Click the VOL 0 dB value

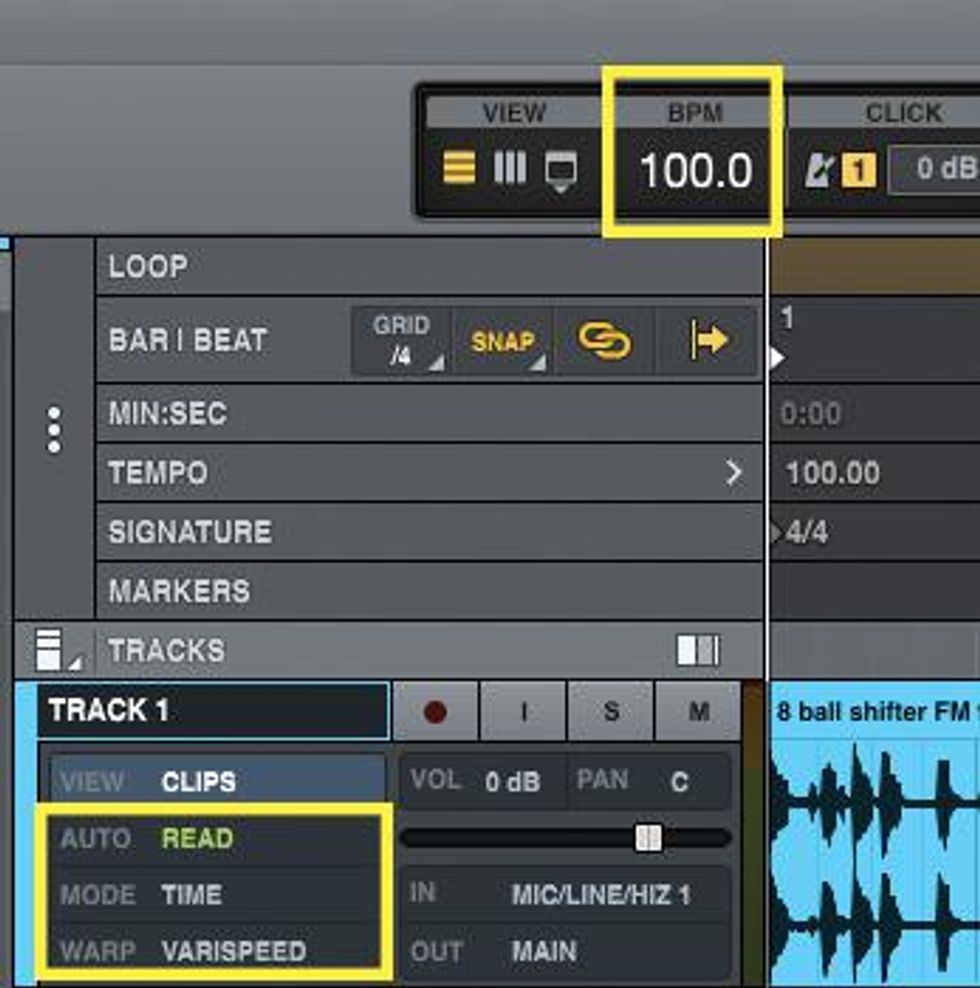tap(512, 782)
